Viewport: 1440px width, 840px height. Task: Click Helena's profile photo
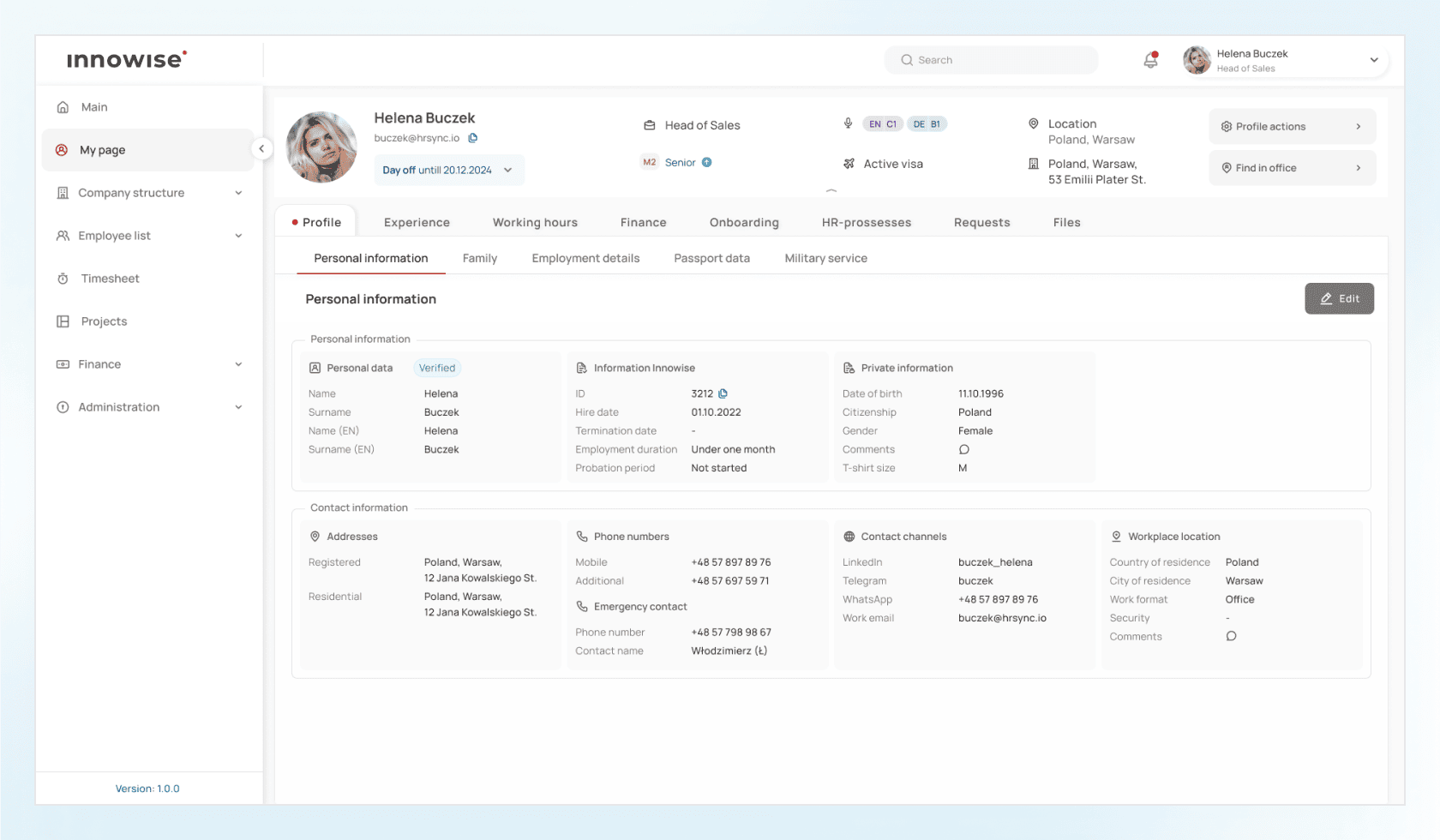point(321,147)
